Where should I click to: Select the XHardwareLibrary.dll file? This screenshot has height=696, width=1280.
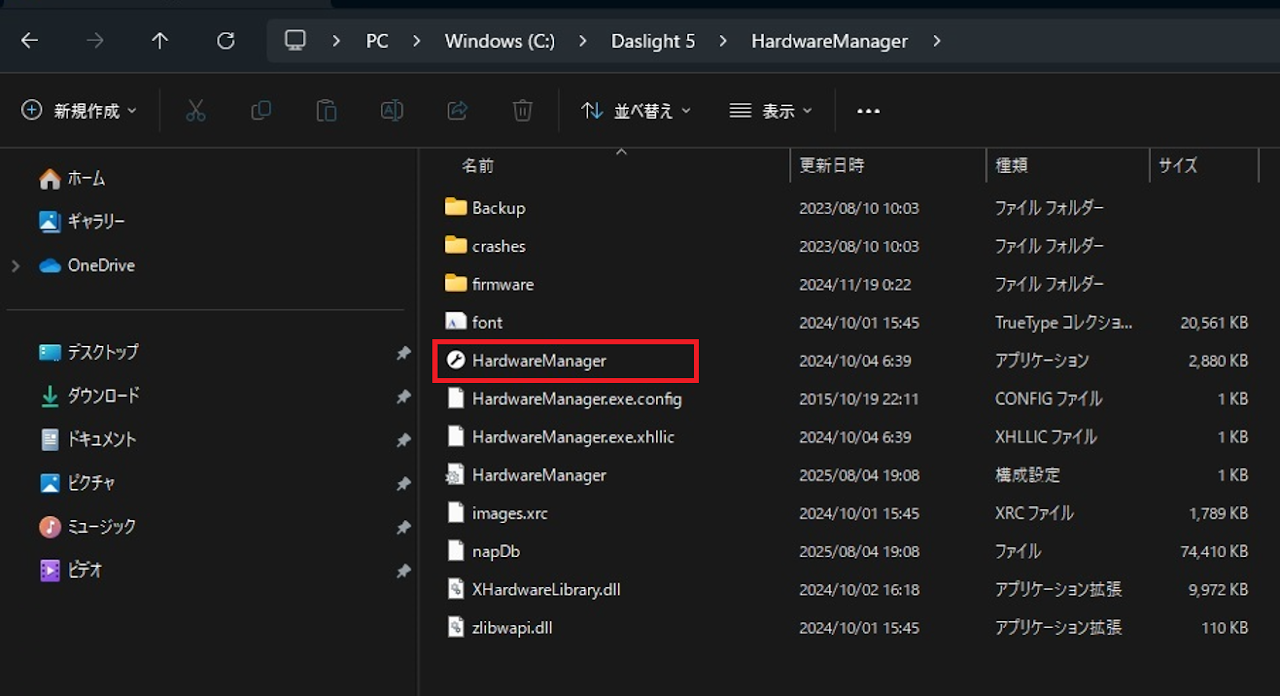pos(546,590)
